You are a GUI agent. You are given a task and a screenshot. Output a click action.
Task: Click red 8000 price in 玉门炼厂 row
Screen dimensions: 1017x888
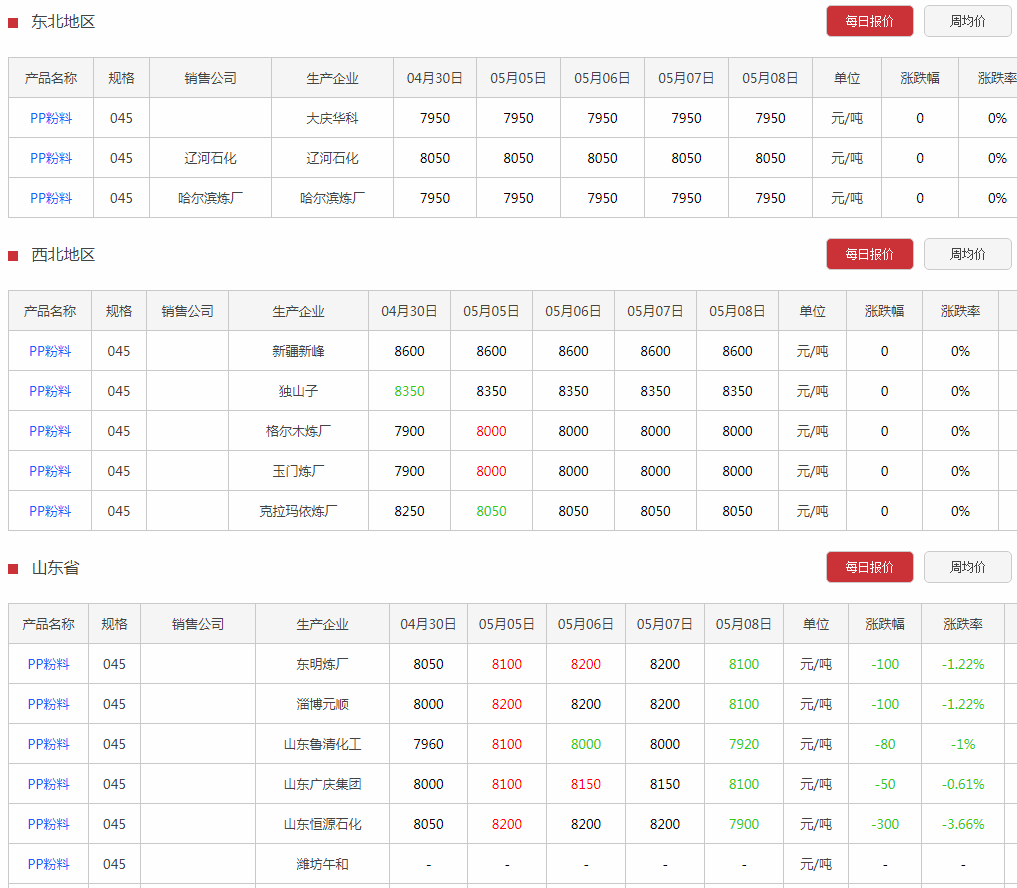tap(491, 472)
